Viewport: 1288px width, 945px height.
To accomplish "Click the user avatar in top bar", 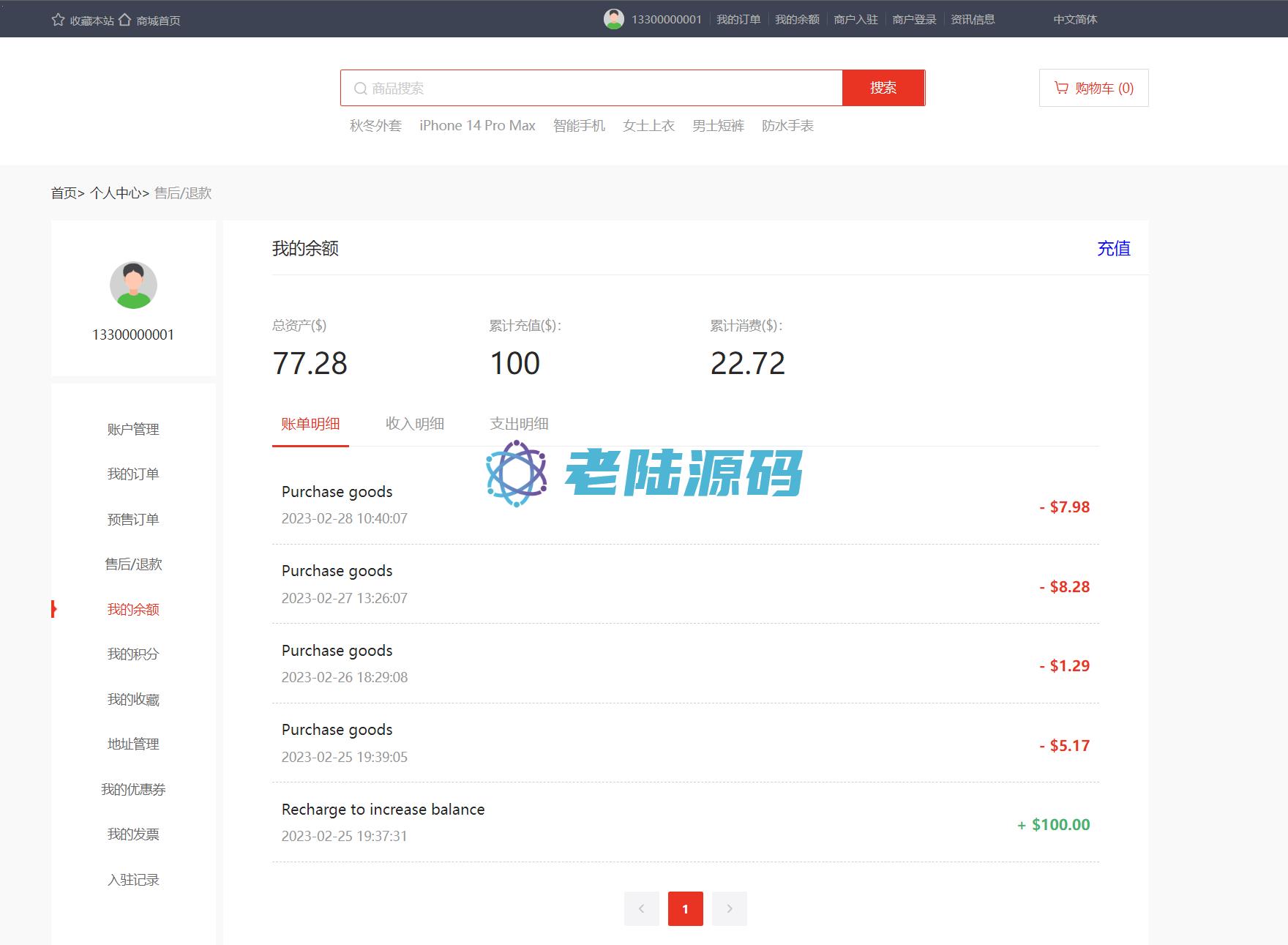I will pyautogui.click(x=613, y=19).
